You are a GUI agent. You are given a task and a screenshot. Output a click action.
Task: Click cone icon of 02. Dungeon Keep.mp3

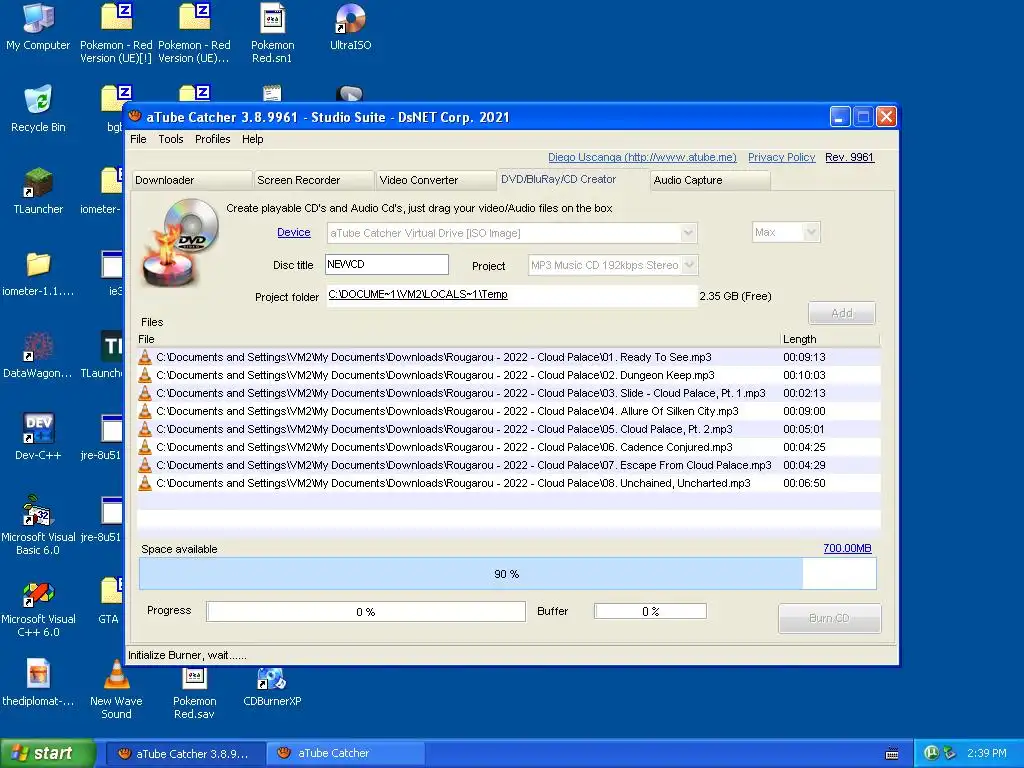(145, 376)
